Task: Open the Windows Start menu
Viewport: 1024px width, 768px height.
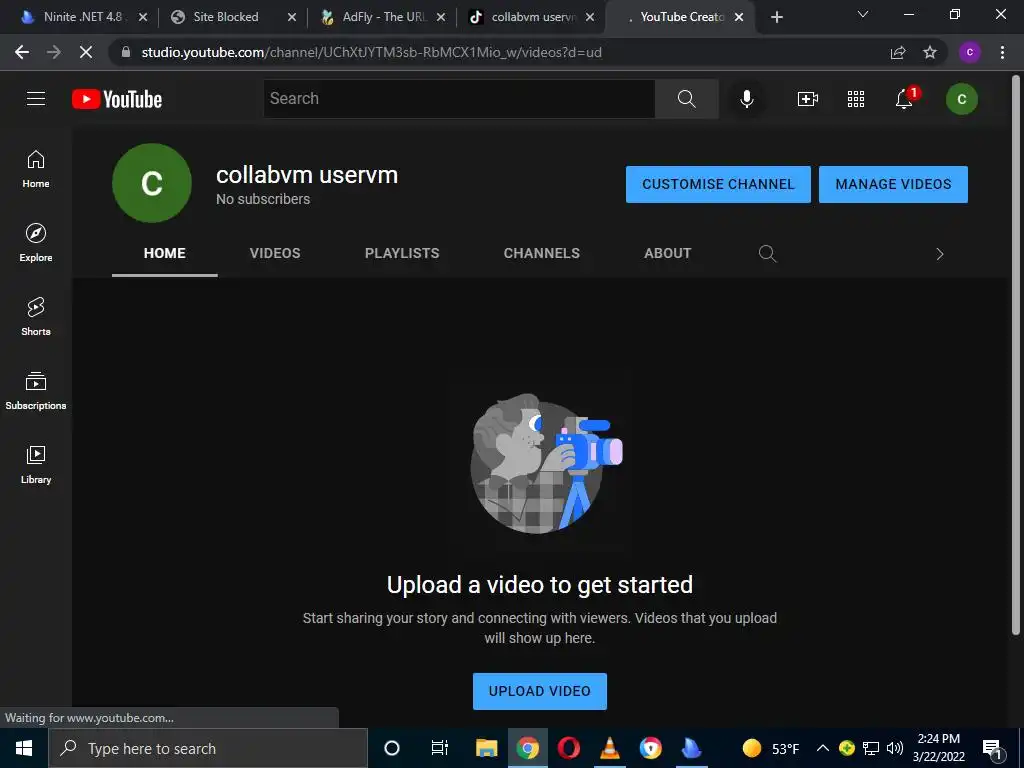Action: [24, 748]
